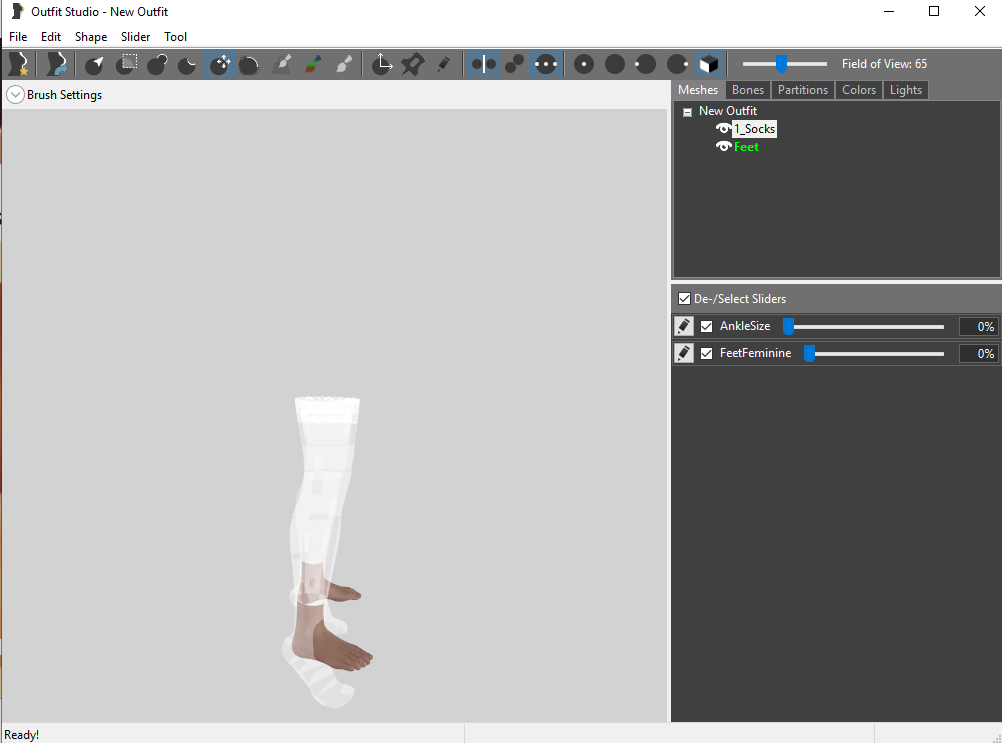This screenshot has height=743, width=1002.
Task: Click the AnkleSize 0% value field
Action: coord(978,326)
